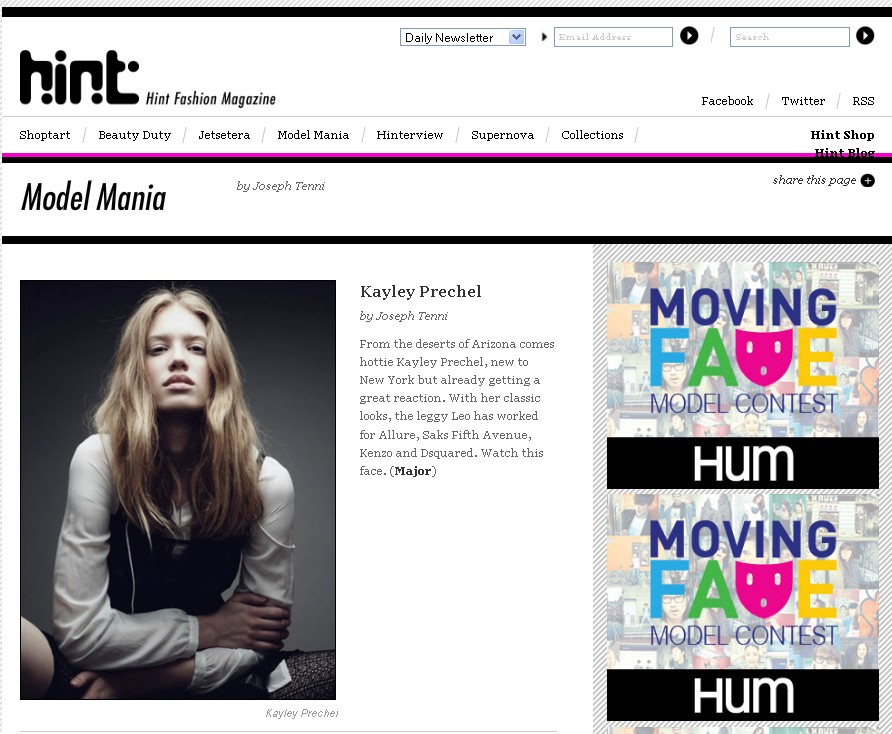Visit the Facebook link

click(x=727, y=101)
